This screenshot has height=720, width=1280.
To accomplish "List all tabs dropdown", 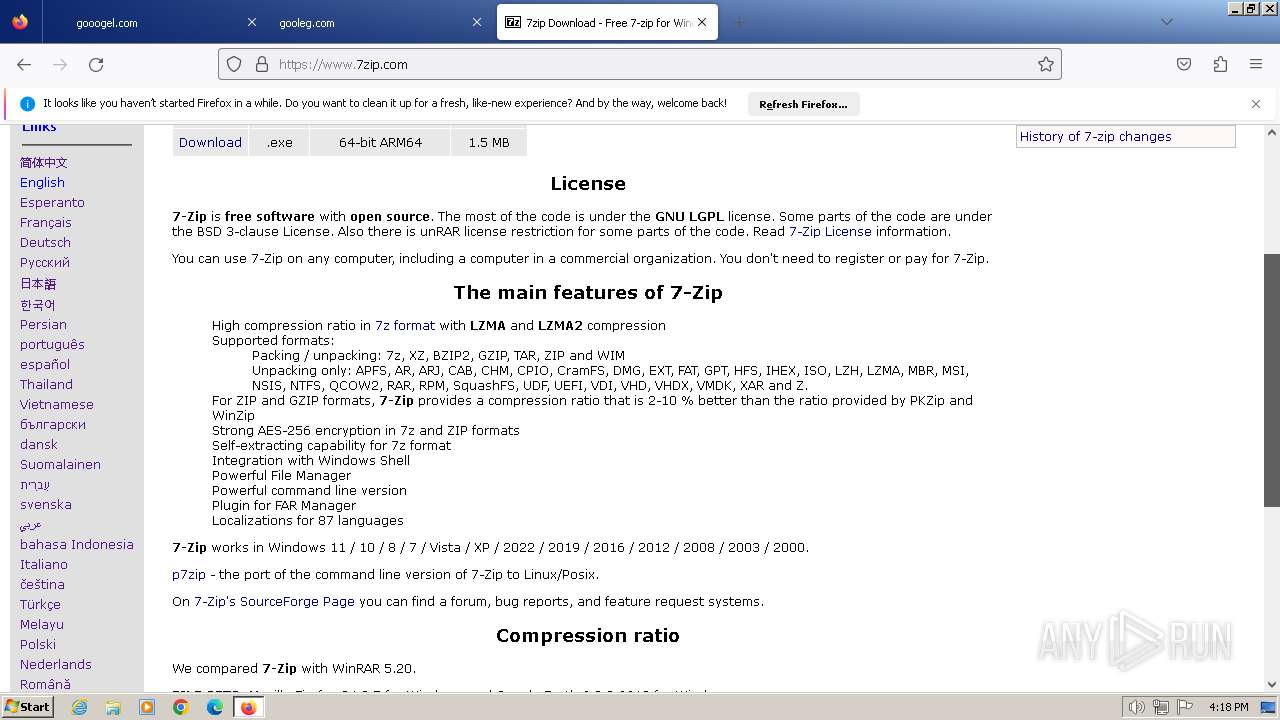I will pyautogui.click(x=1166, y=22).
